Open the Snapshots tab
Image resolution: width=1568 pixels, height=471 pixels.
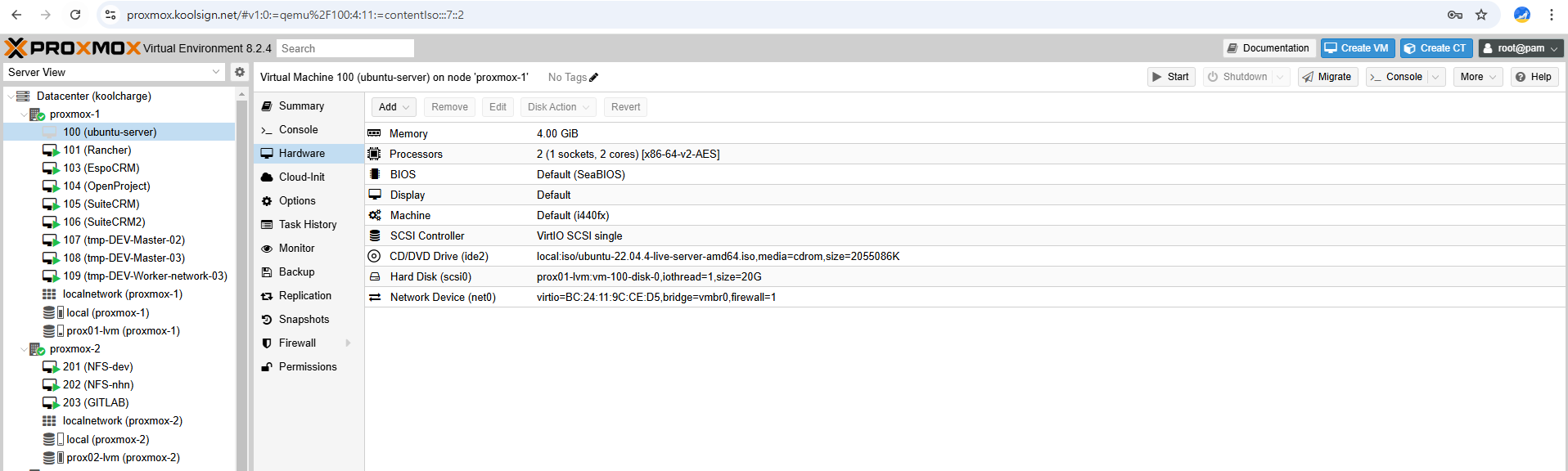coord(309,320)
